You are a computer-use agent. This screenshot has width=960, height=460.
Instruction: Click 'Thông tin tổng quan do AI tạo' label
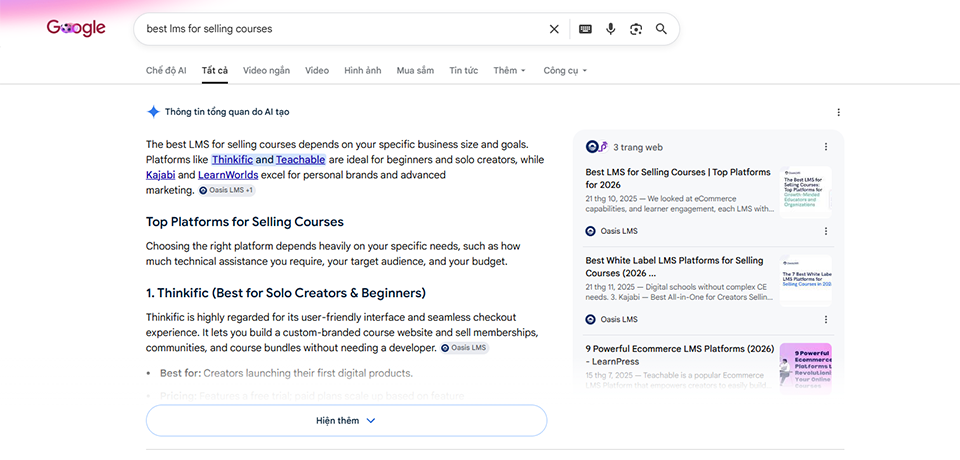tap(227, 112)
